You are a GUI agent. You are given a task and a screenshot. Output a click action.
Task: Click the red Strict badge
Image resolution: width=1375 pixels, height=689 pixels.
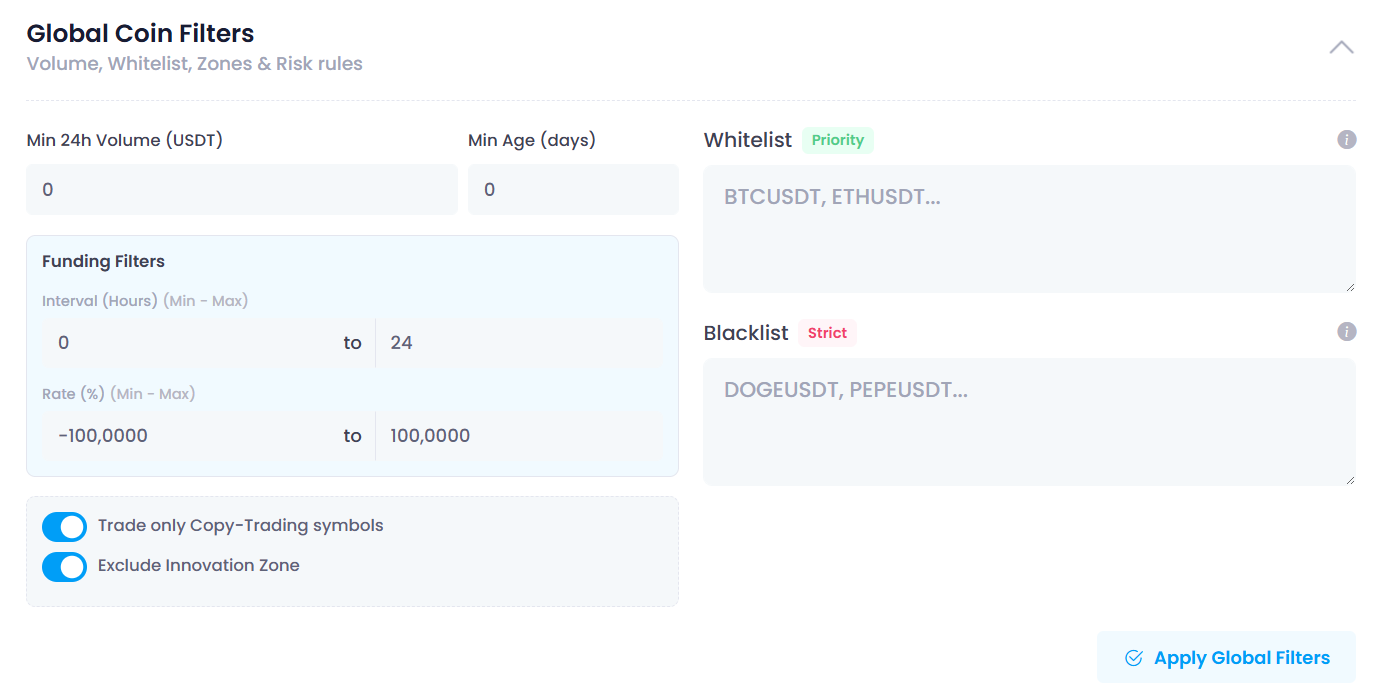[x=827, y=333]
